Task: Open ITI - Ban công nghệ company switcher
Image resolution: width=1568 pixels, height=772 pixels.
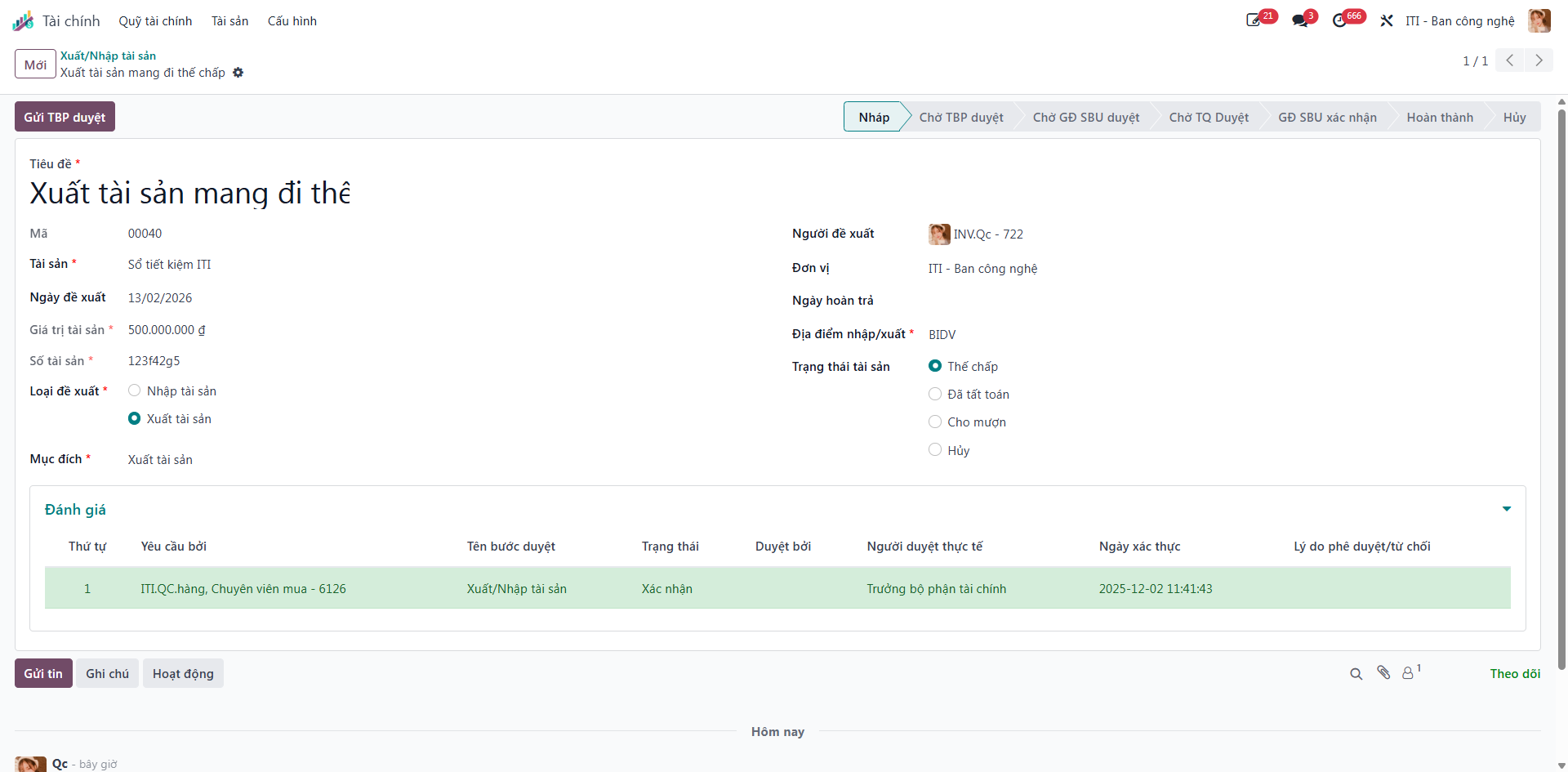Action: tap(1459, 21)
